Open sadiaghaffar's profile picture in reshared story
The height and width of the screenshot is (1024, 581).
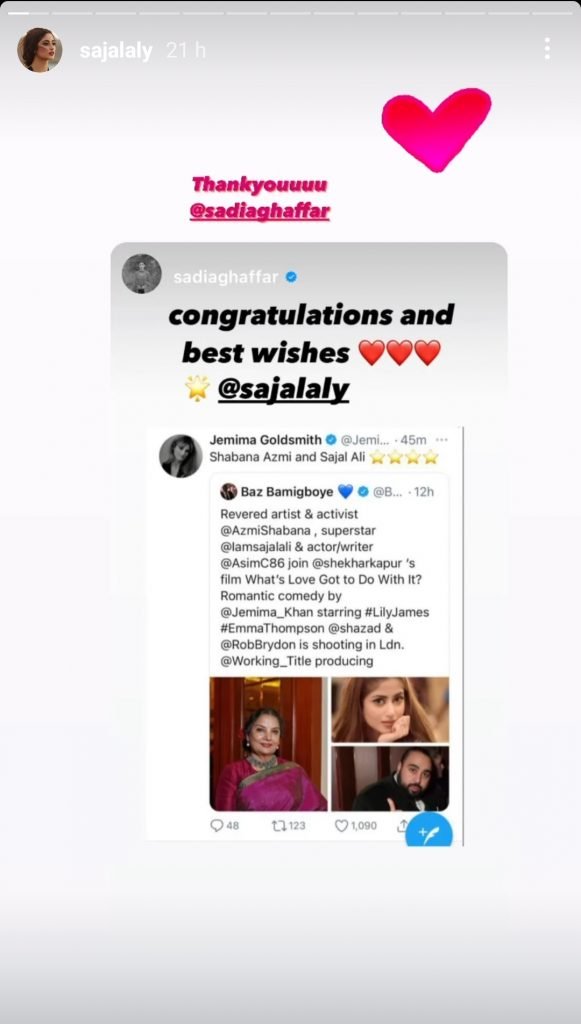pyautogui.click(x=142, y=274)
